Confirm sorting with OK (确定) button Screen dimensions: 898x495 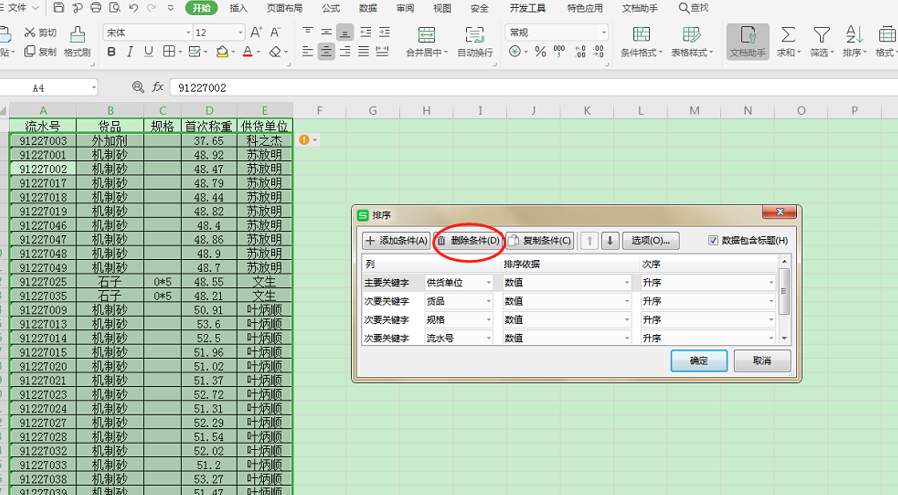tap(699, 361)
